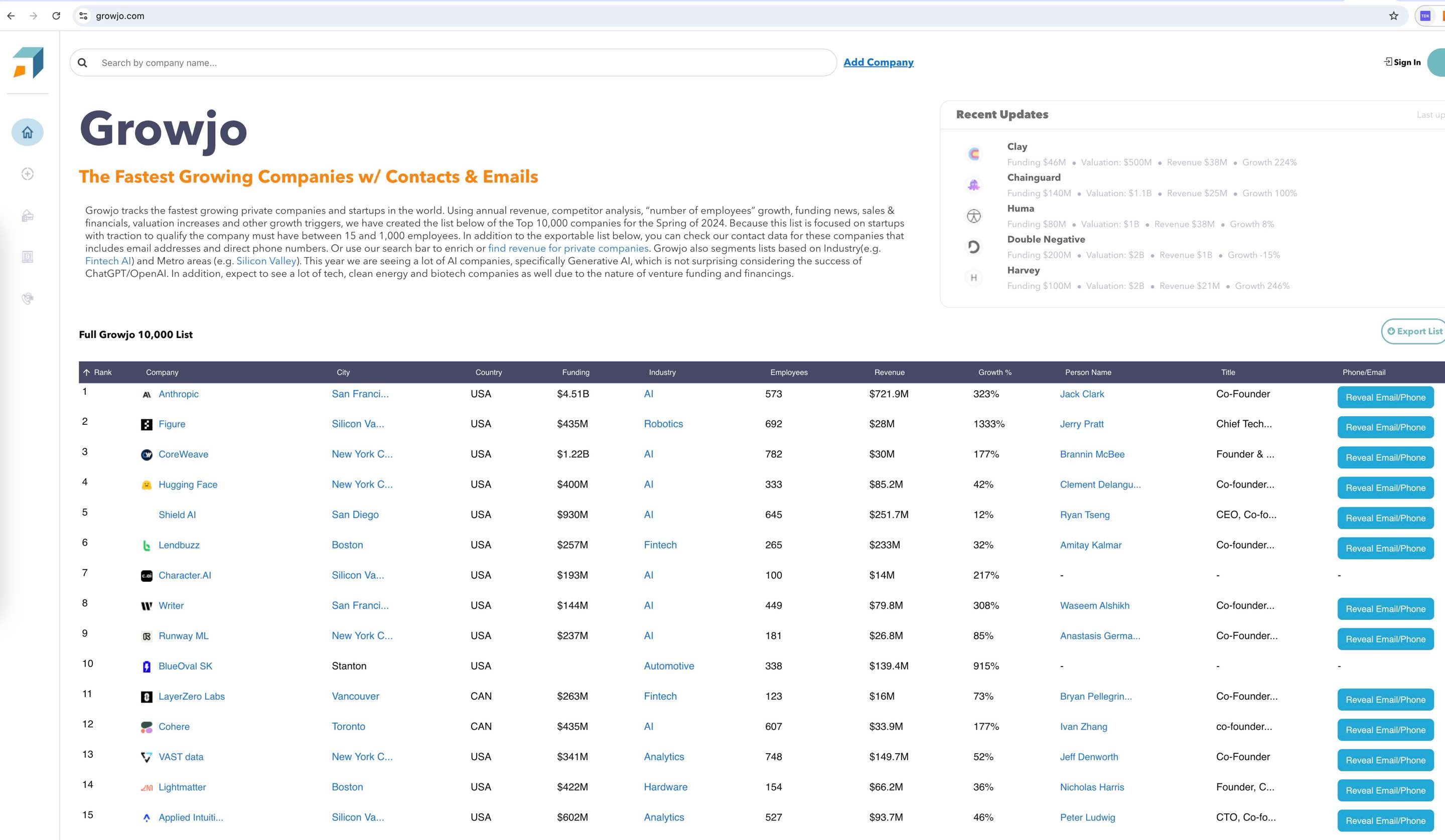The height and width of the screenshot is (840, 1445).
Task: Click the Chainguard logo icon
Action: [x=974, y=185]
